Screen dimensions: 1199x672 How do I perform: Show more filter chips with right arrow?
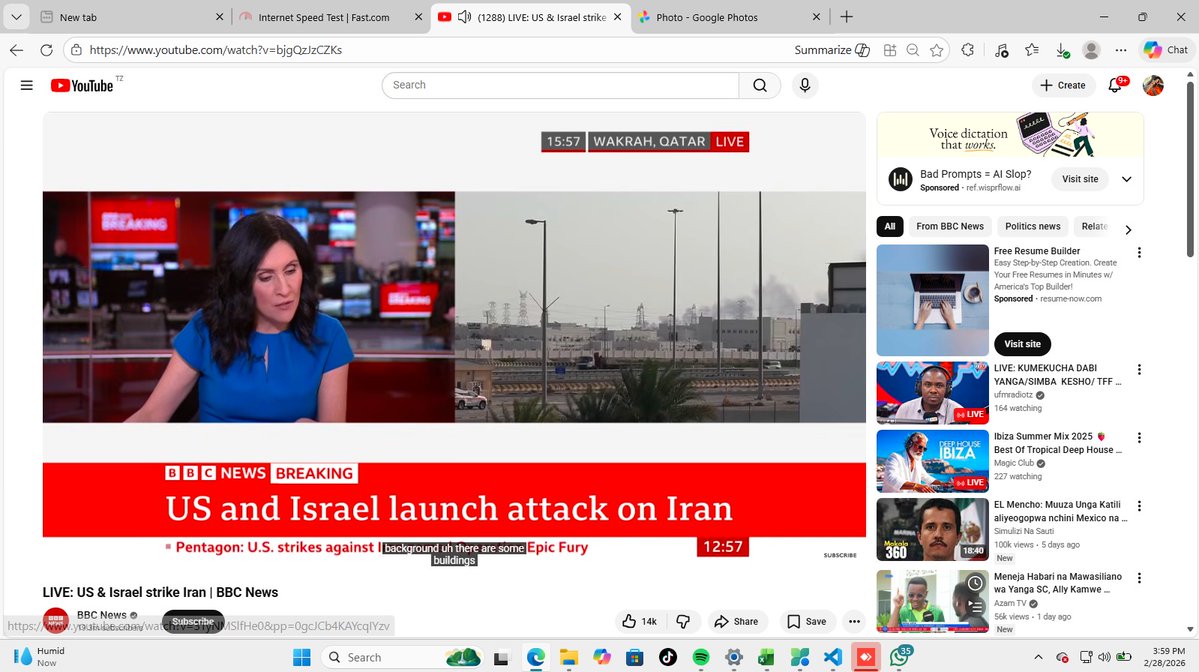[1128, 229]
